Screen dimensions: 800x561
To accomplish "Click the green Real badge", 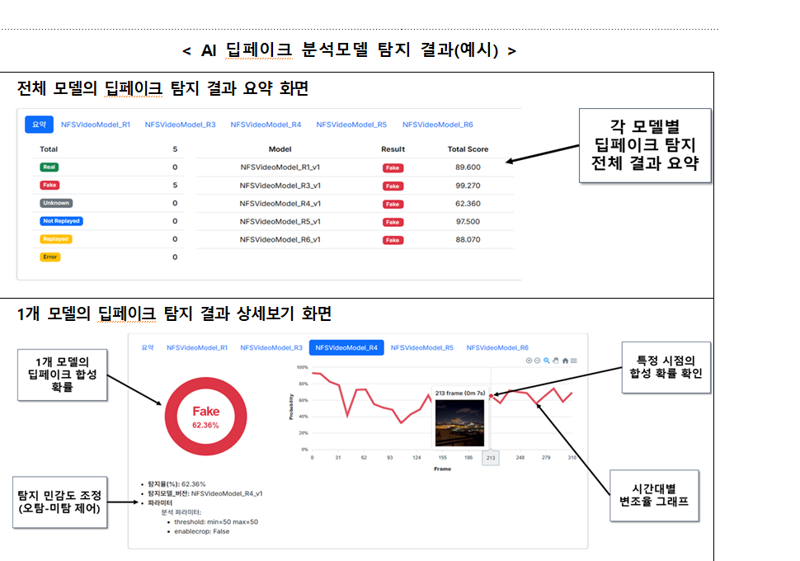I will [49, 167].
